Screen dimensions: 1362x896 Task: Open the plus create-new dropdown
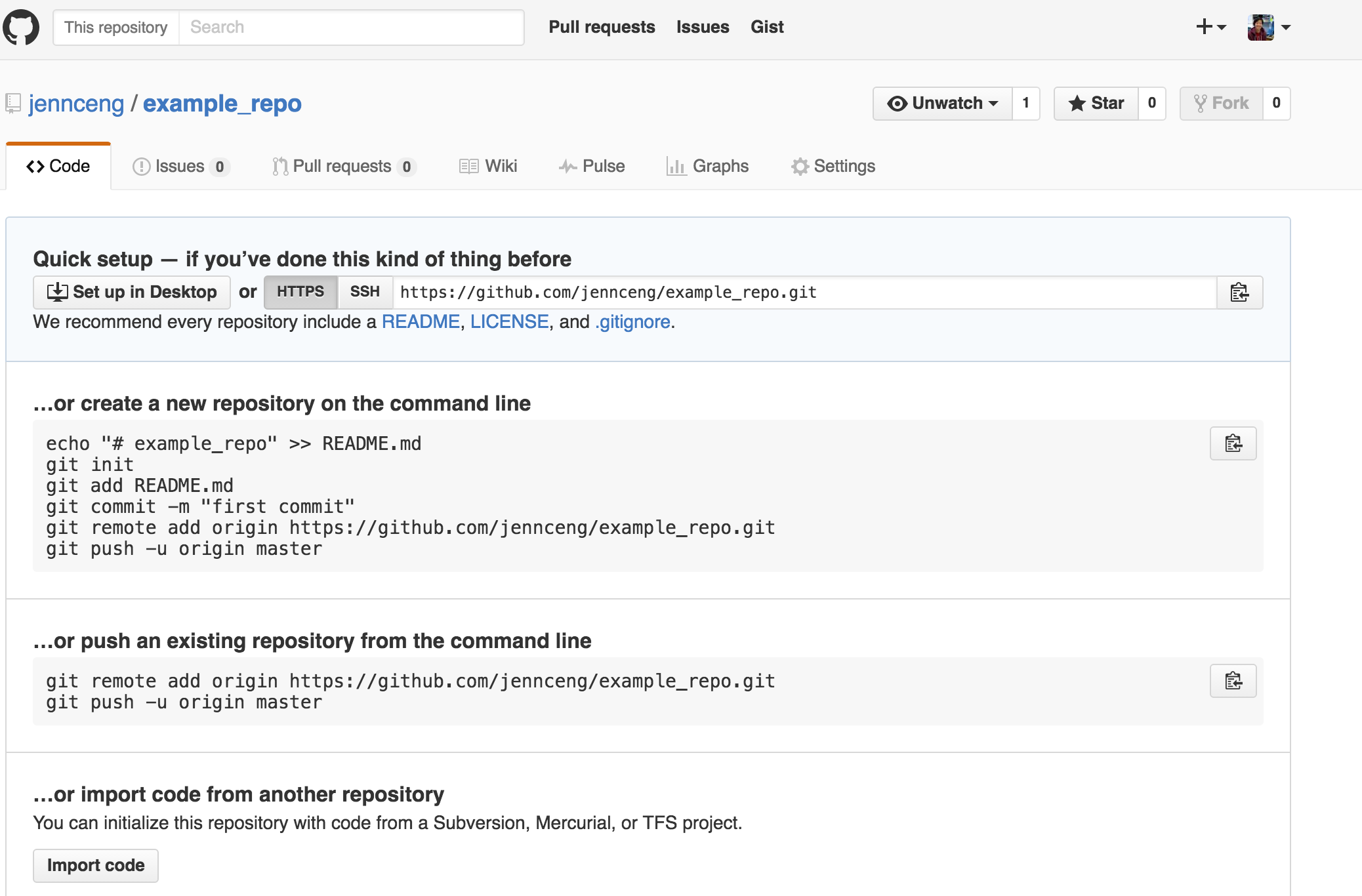1210,27
